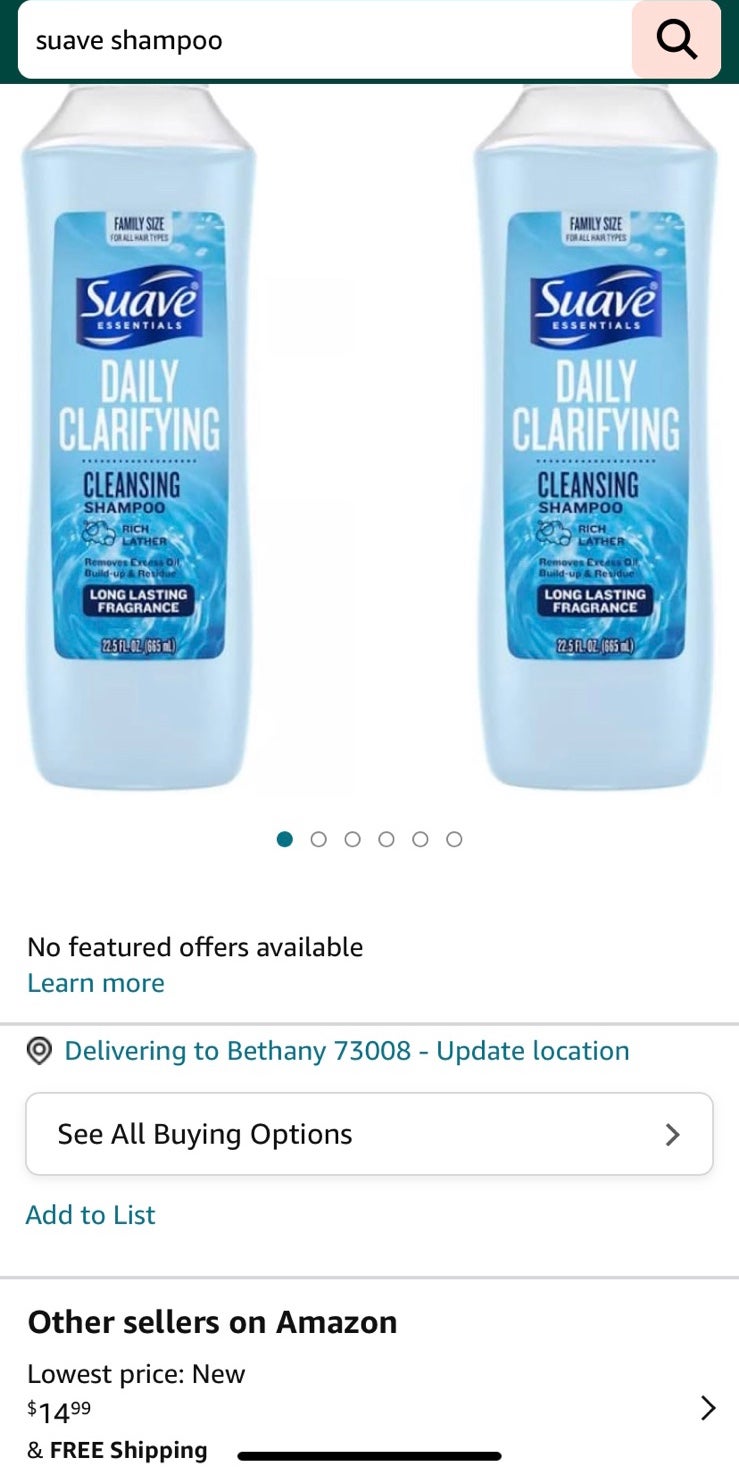This screenshot has height=1474, width=739.
Task: Tap the magnifying glass search icon
Action: pyautogui.click(x=676, y=40)
